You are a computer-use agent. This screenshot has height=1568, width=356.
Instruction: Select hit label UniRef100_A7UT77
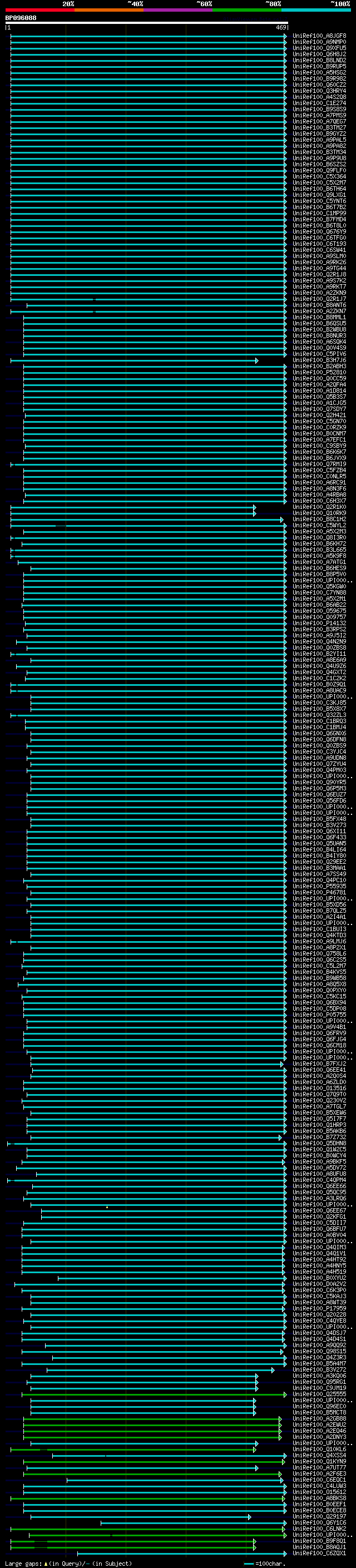click(x=319, y=1467)
